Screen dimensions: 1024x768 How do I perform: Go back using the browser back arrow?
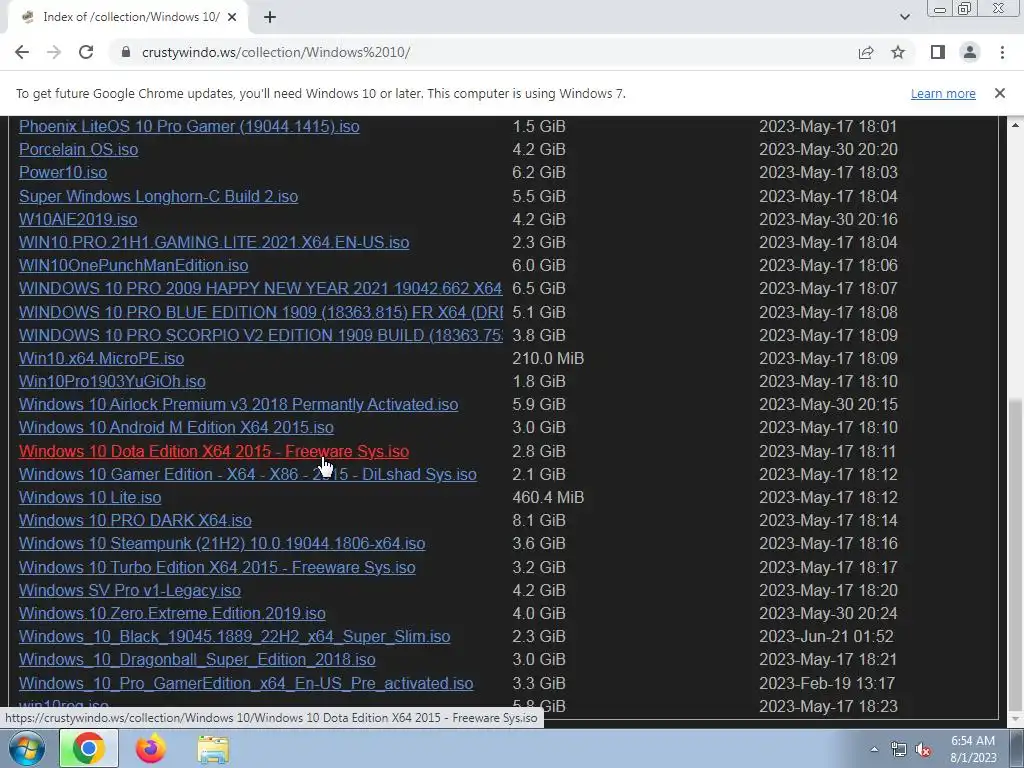[x=22, y=52]
